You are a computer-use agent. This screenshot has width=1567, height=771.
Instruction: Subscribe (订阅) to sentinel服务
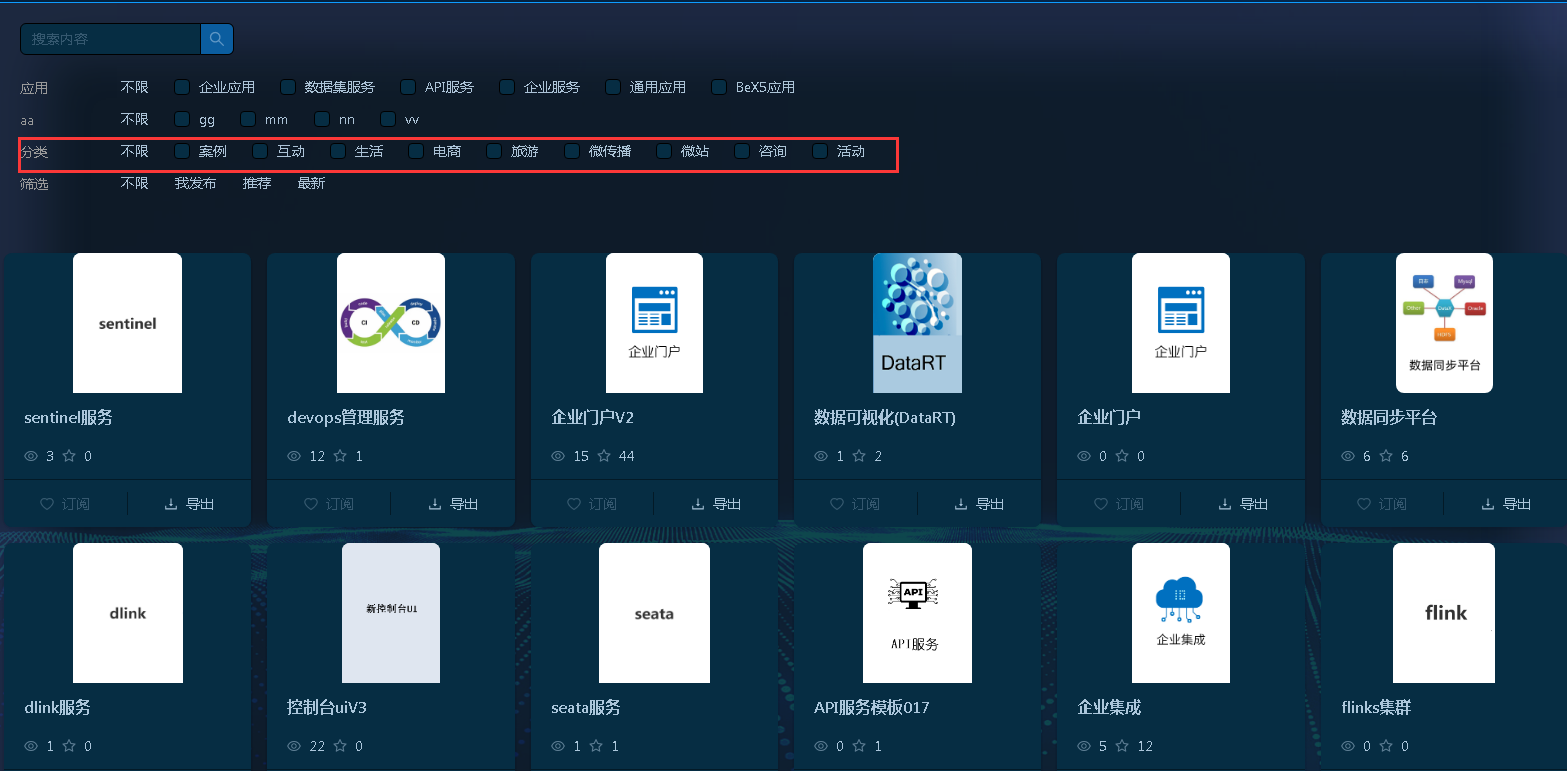click(x=65, y=504)
